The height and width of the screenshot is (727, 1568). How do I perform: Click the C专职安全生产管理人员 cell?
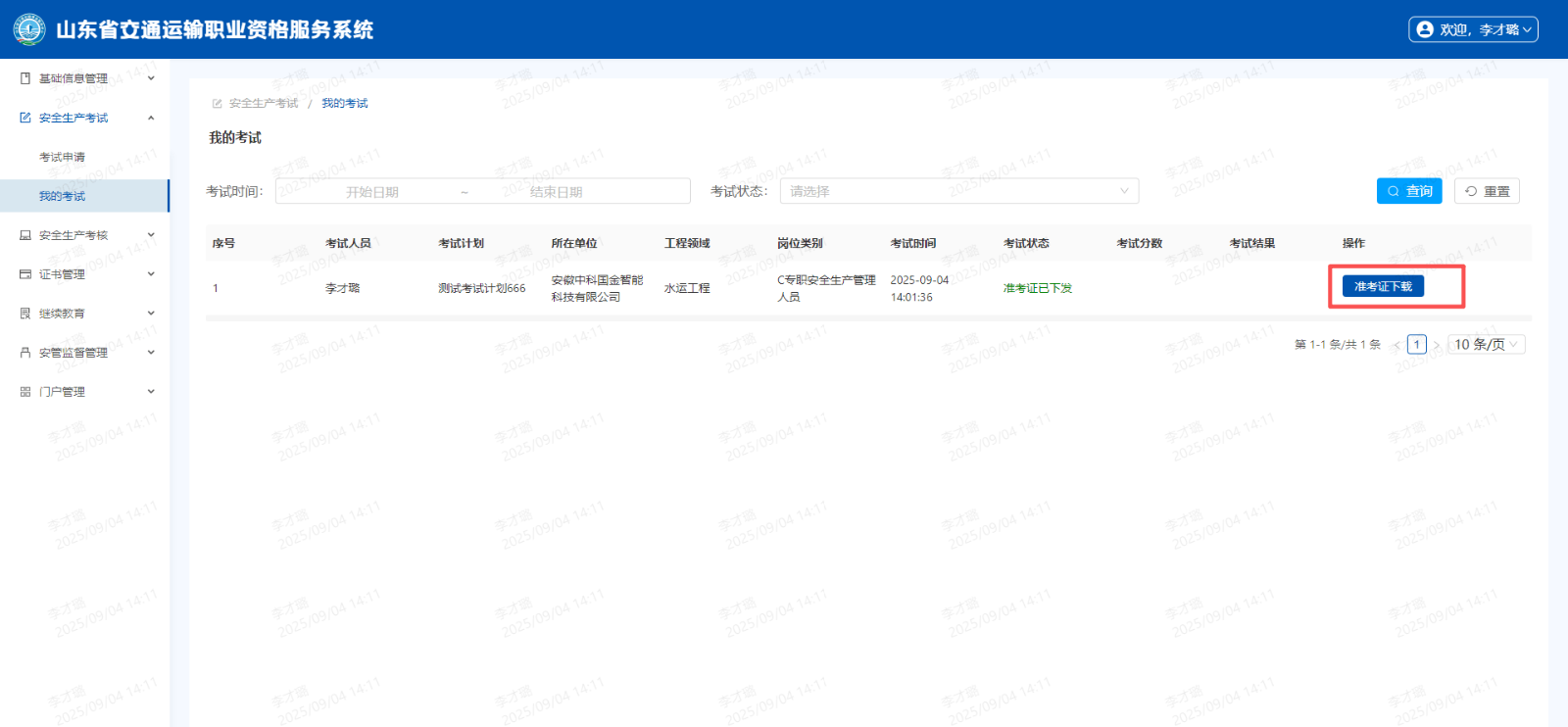826,288
